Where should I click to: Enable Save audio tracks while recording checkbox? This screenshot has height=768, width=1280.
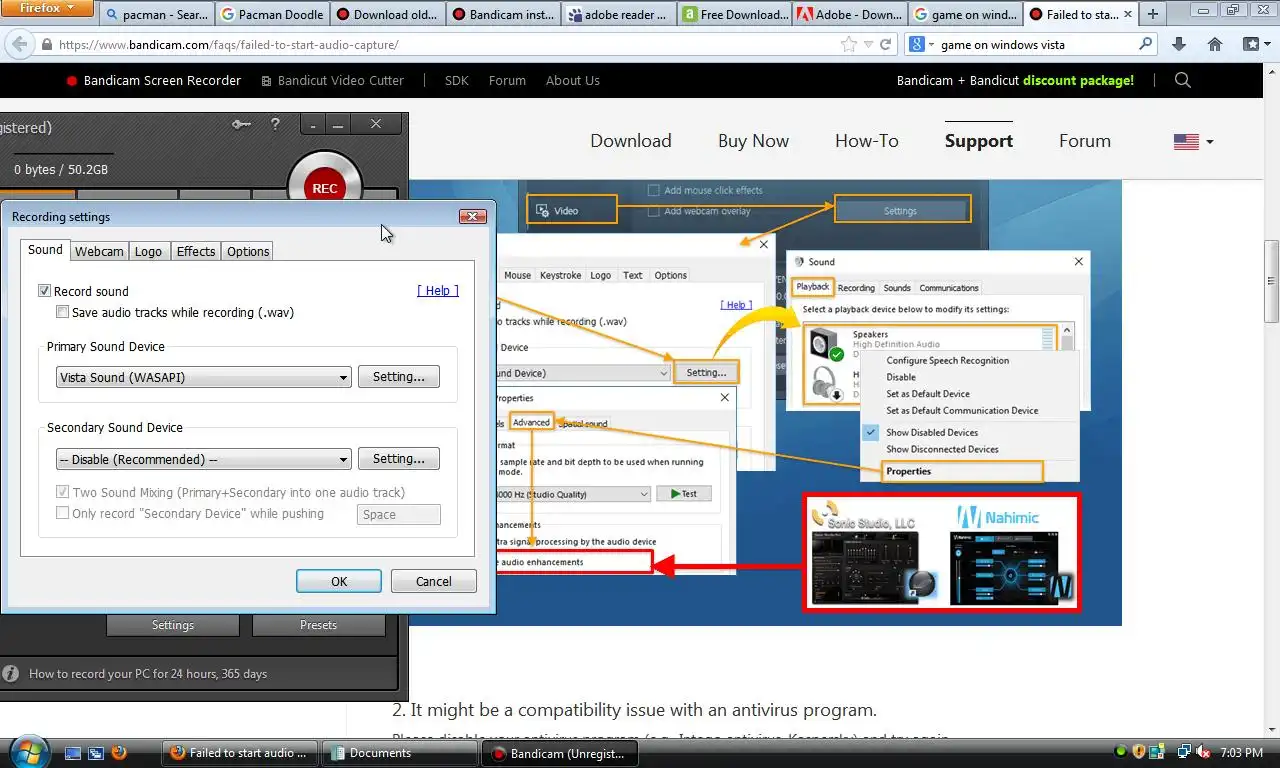63,312
